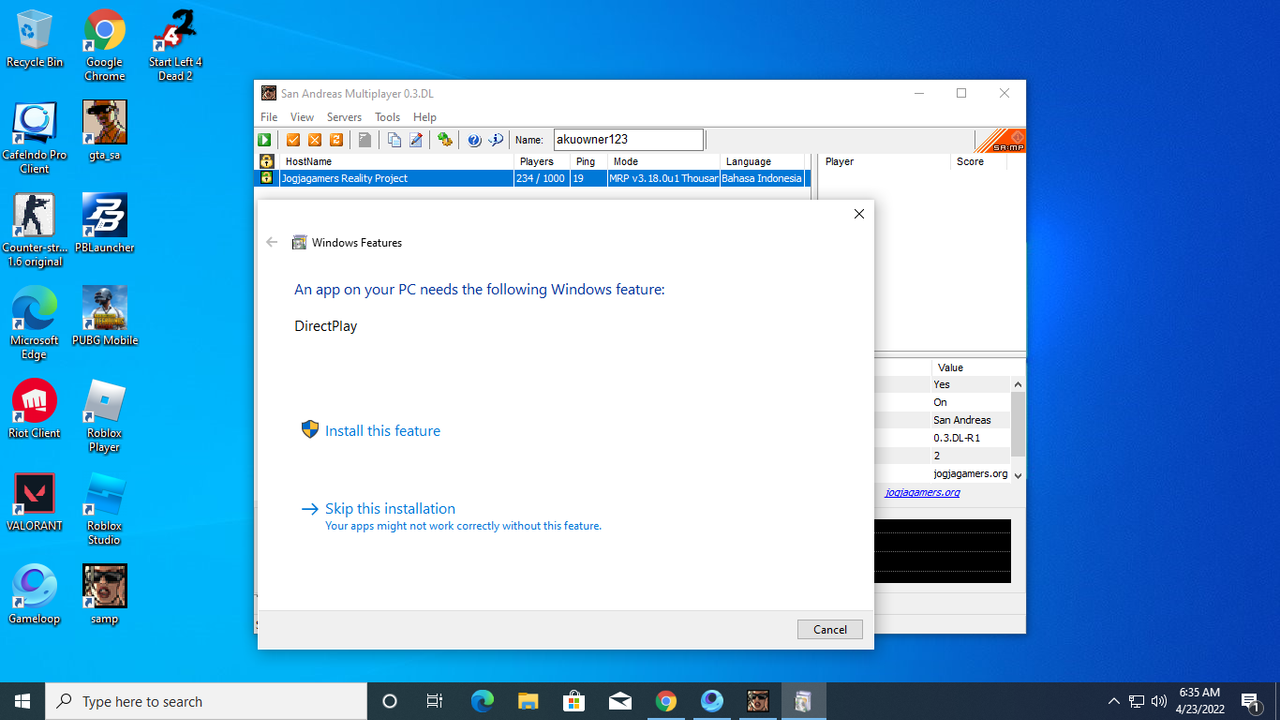Select CafeIndo Pro Client desktop icon
Viewport: 1280px width, 720px height.
(34, 138)
